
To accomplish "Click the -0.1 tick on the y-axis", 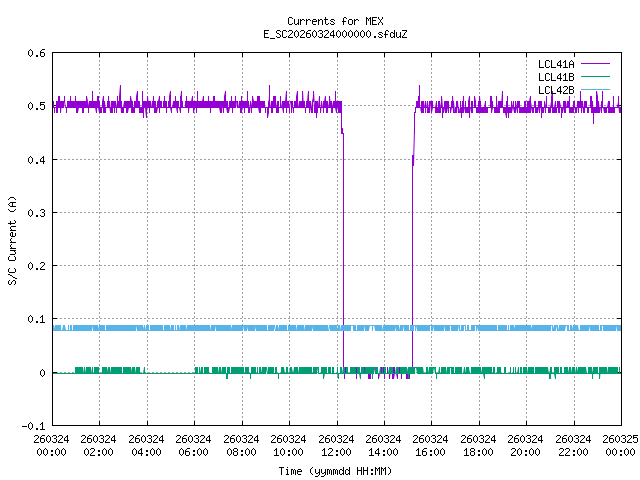I will coord(33,426).
